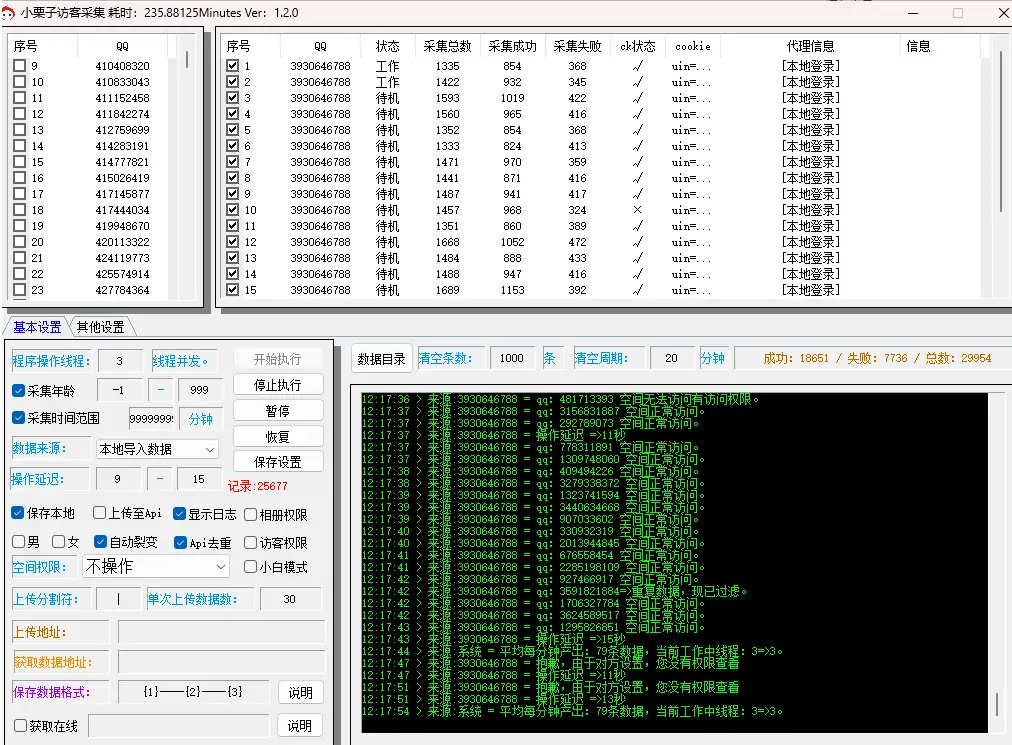Edit the 程序操作线程 value field
Viewport: 1012px width, 745px height.
119,361
